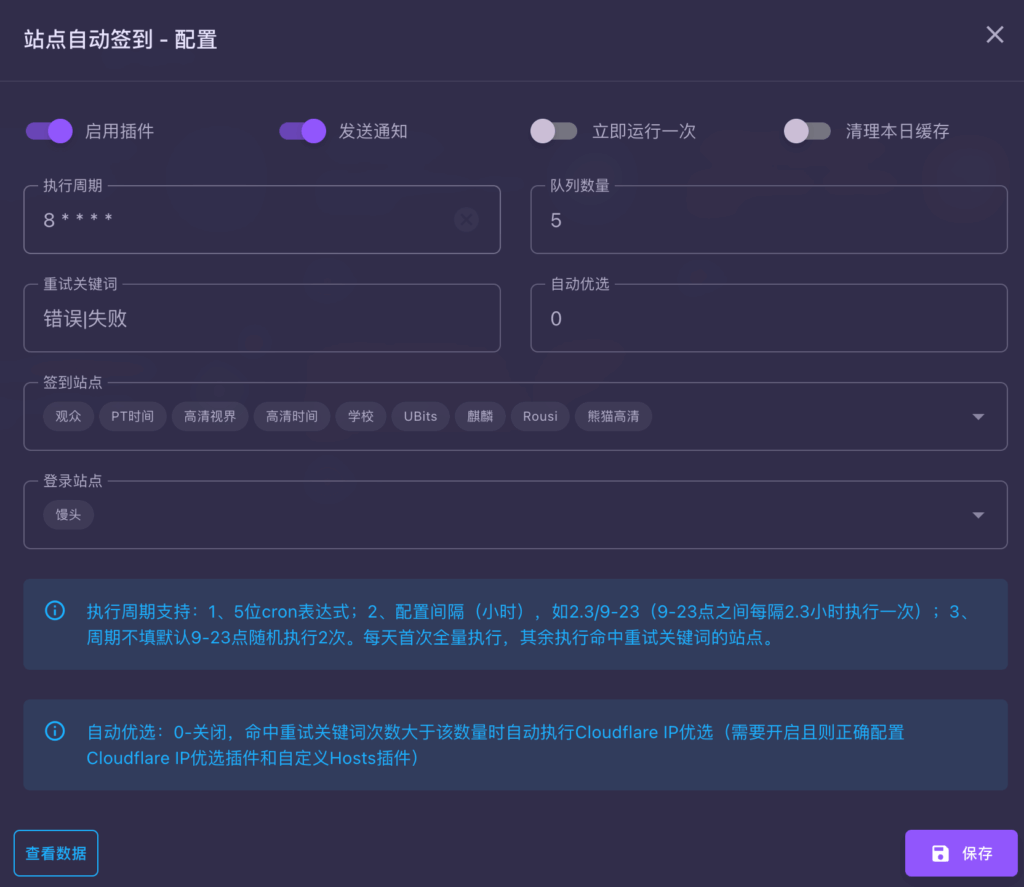Turn off the 发送通知 switch
The image size is (1024, 887).
[x=303, y=131]
